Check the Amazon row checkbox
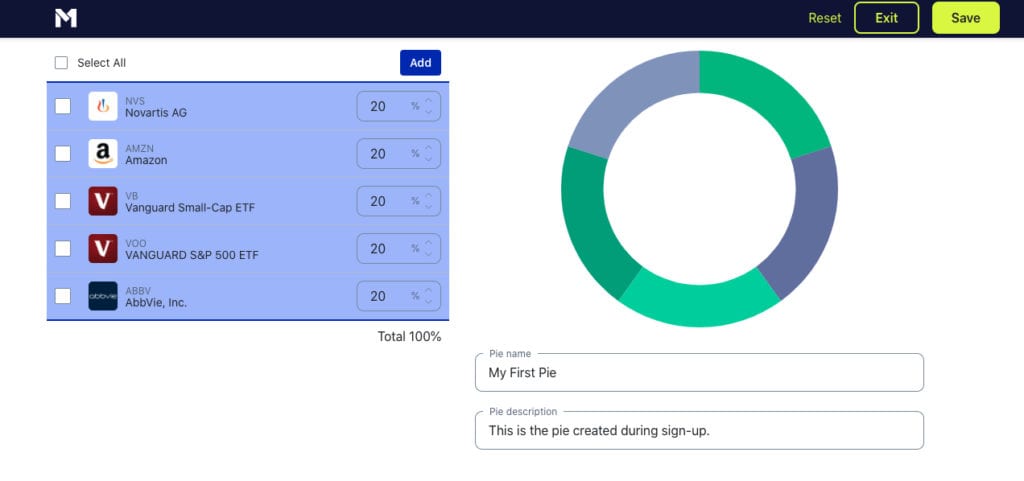The image size is (1024, 481). pos(63,153)
